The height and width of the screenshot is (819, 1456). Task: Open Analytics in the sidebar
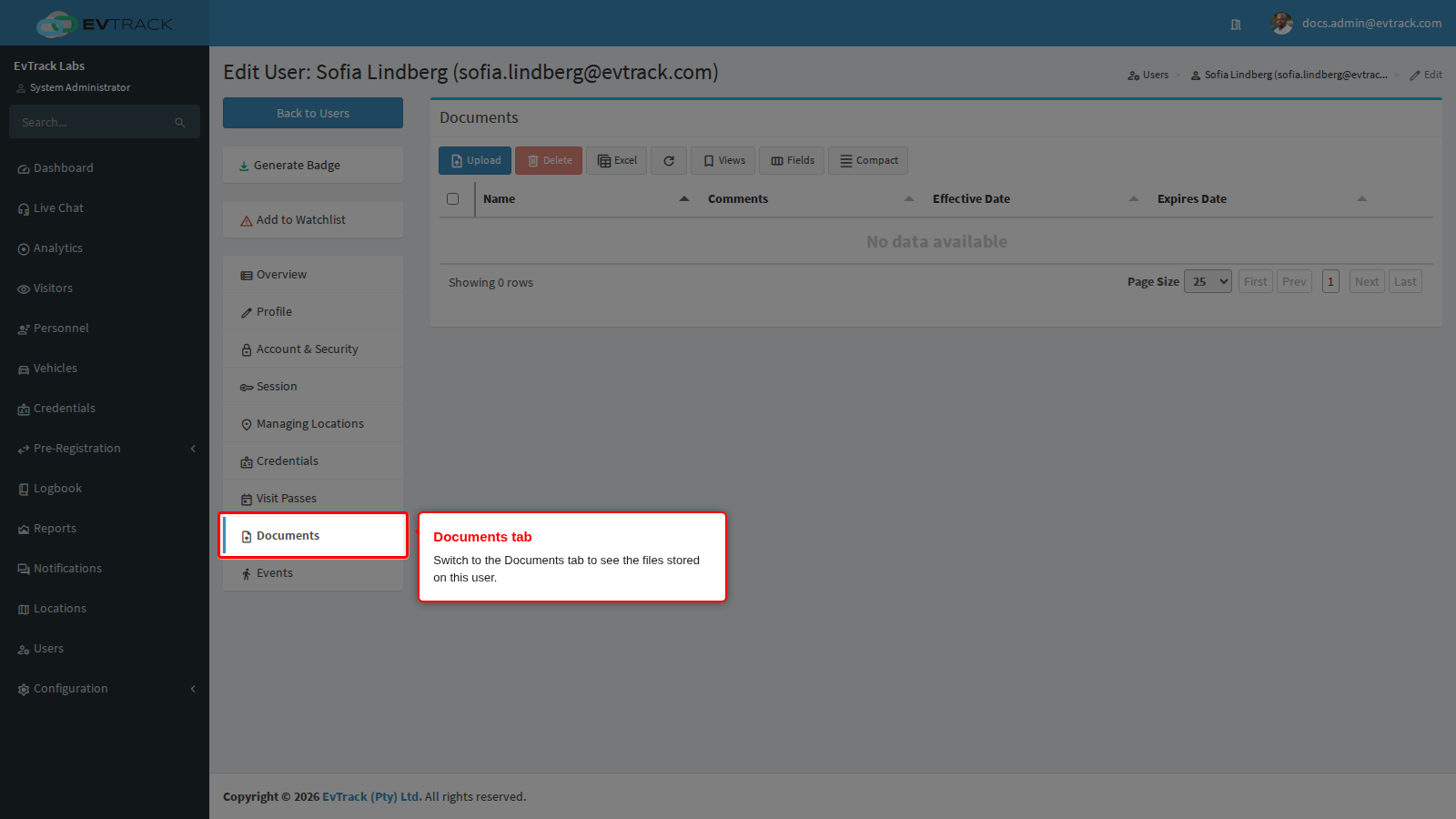(105, 248)
